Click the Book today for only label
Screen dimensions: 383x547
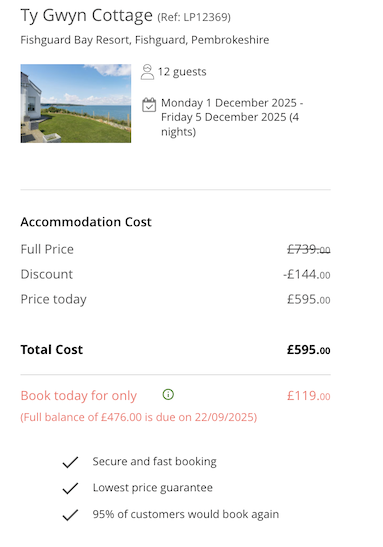click(x=78, y=396)
